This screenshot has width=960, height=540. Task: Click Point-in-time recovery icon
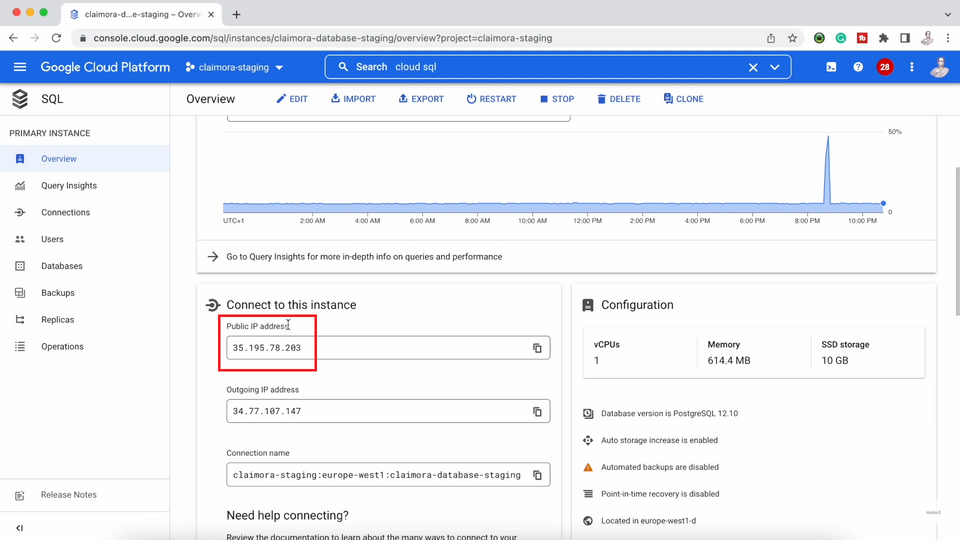click(588, 494)
